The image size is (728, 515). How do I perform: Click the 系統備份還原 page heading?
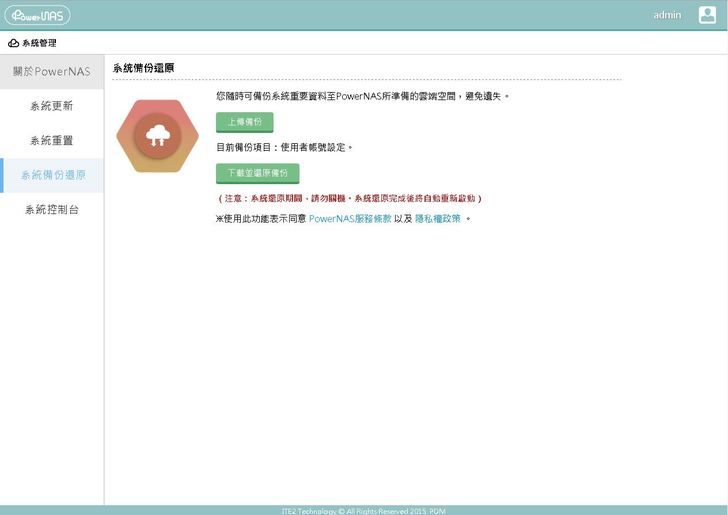click(144, 68)
